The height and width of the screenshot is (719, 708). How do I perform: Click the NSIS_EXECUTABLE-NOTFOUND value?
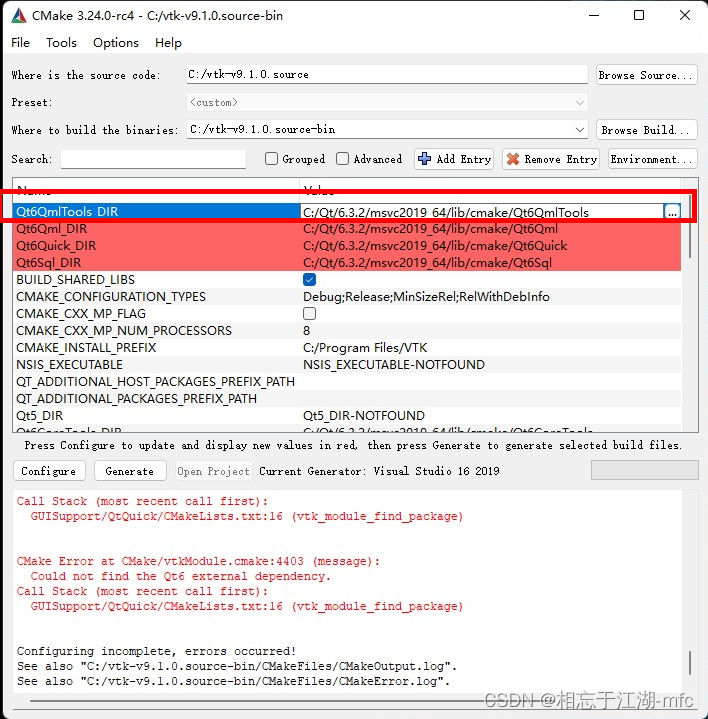click(394, 365)
